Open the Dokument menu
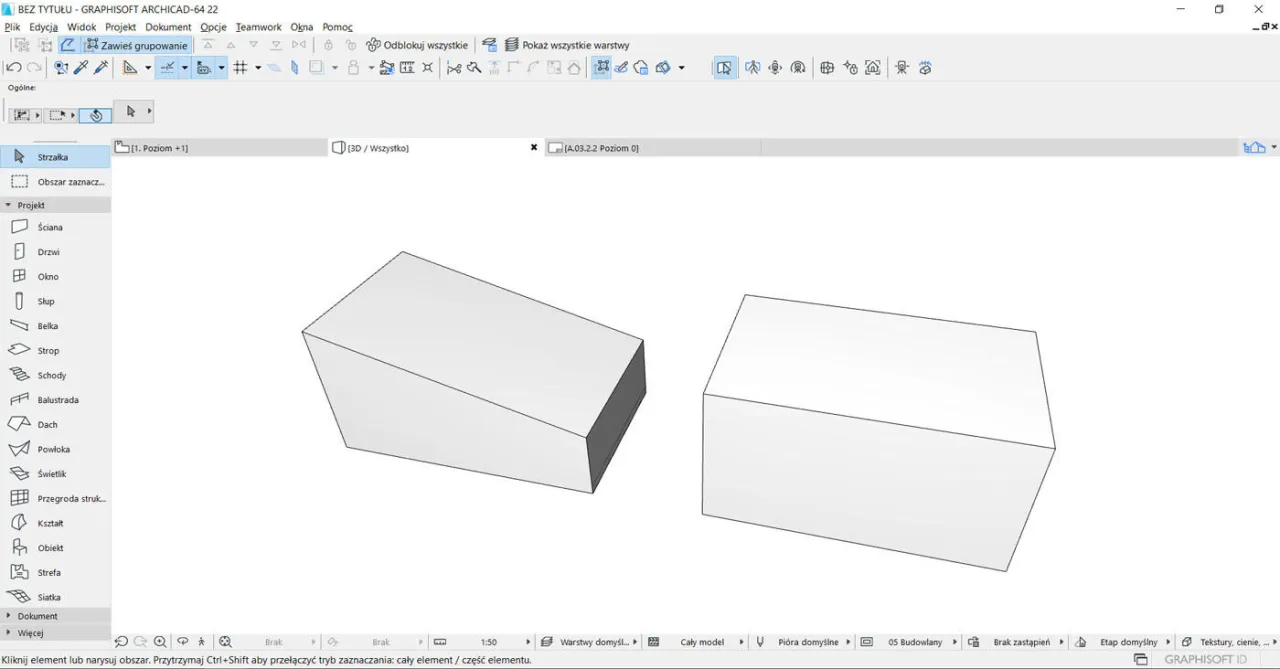Image resolution: width=1280 pixels, height=669 pixels. [x=168, y=27]
